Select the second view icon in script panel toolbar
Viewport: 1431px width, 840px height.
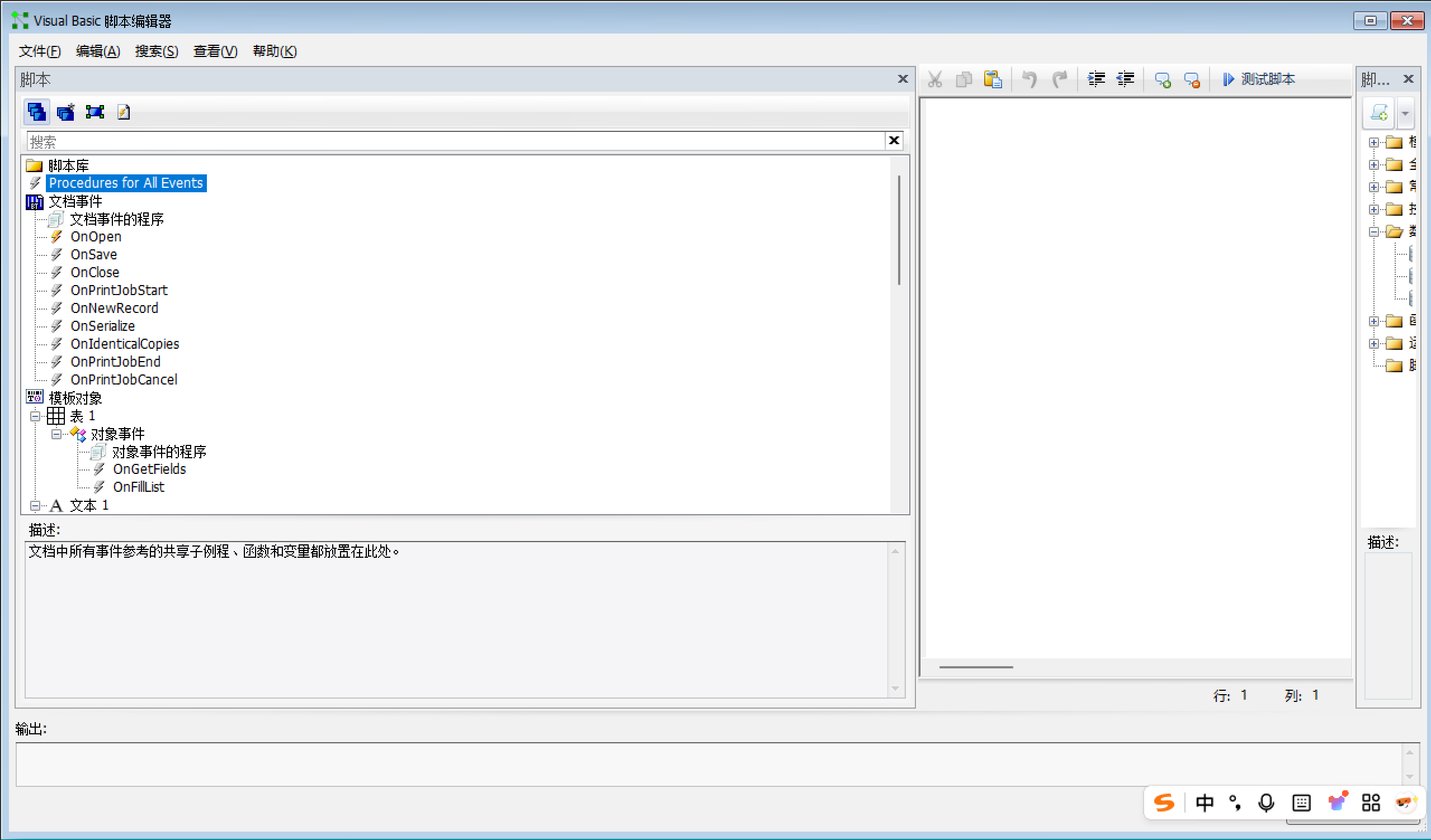pos(65,112)
